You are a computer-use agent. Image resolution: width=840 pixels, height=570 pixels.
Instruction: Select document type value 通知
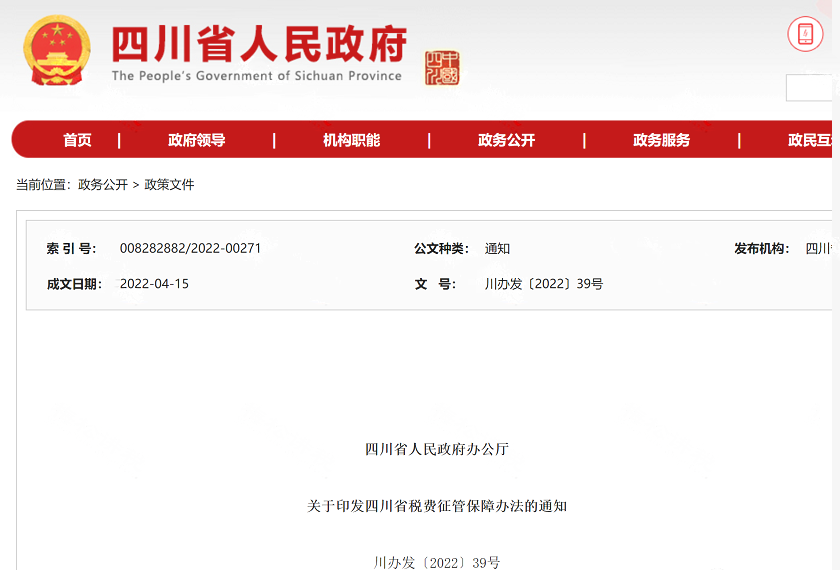coord(497,249)
